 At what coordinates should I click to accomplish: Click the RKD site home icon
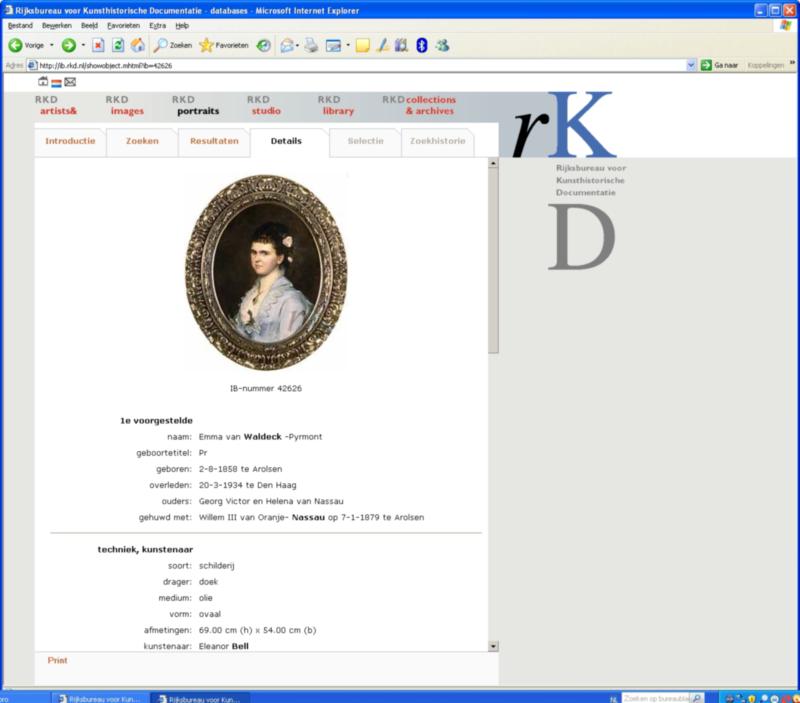tap(43, 82)
